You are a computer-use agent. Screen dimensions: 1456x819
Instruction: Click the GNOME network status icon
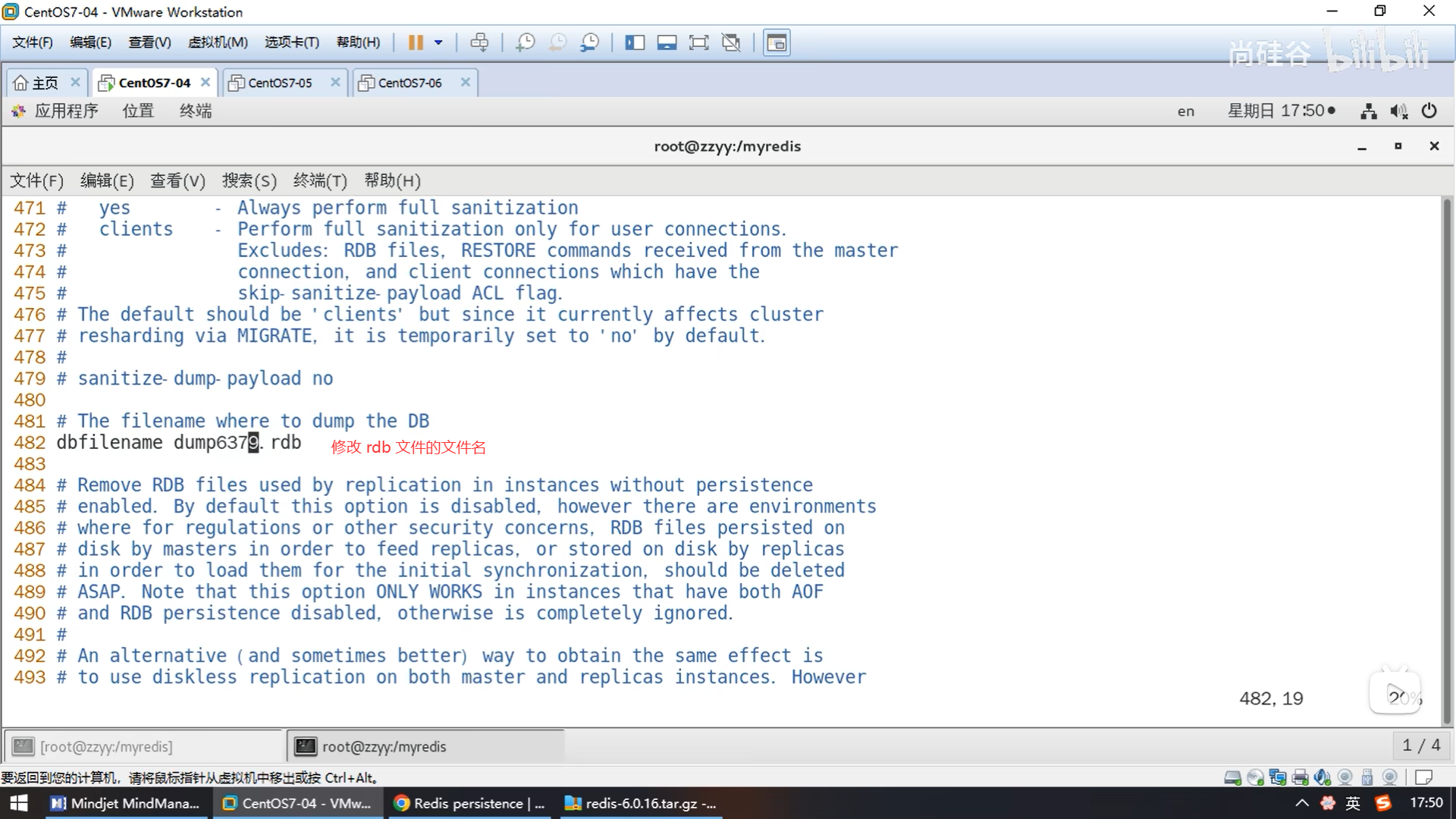pyautogui.click(x=1368, y=111)
